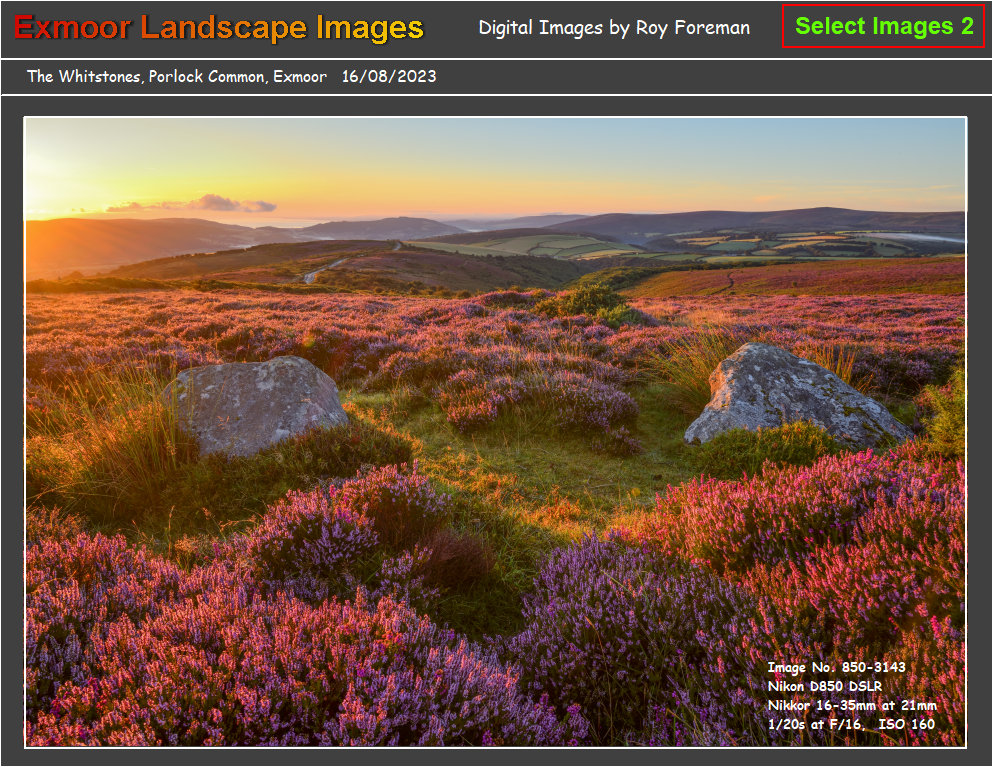Click the green Select Images 2 label
993x767 pixels.
coord(885,27)
